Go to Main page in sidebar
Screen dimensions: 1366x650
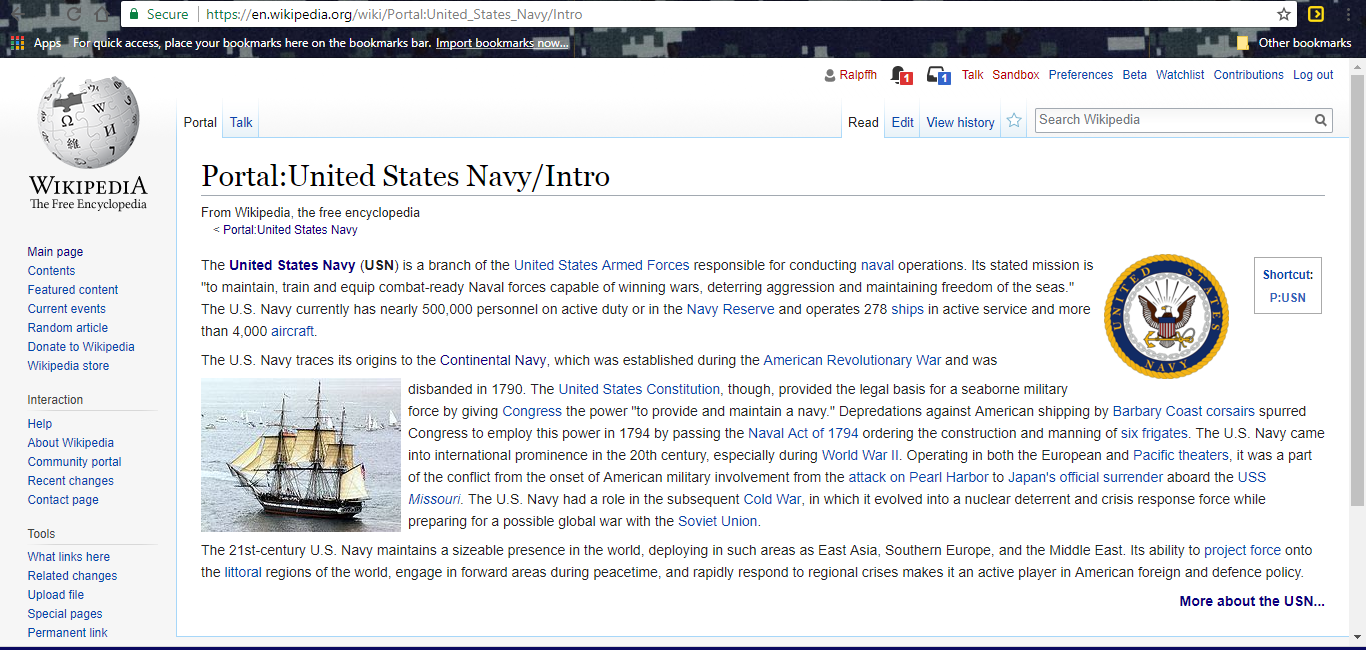tap(55, 252)
